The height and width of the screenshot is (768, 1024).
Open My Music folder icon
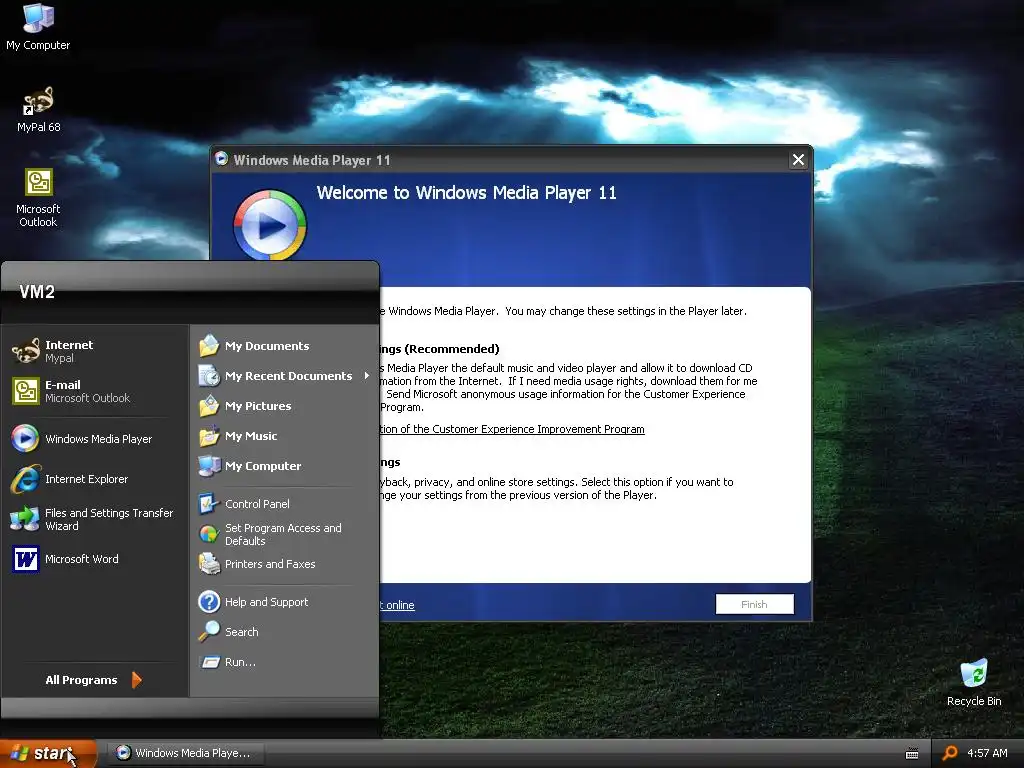coord(209,436)
